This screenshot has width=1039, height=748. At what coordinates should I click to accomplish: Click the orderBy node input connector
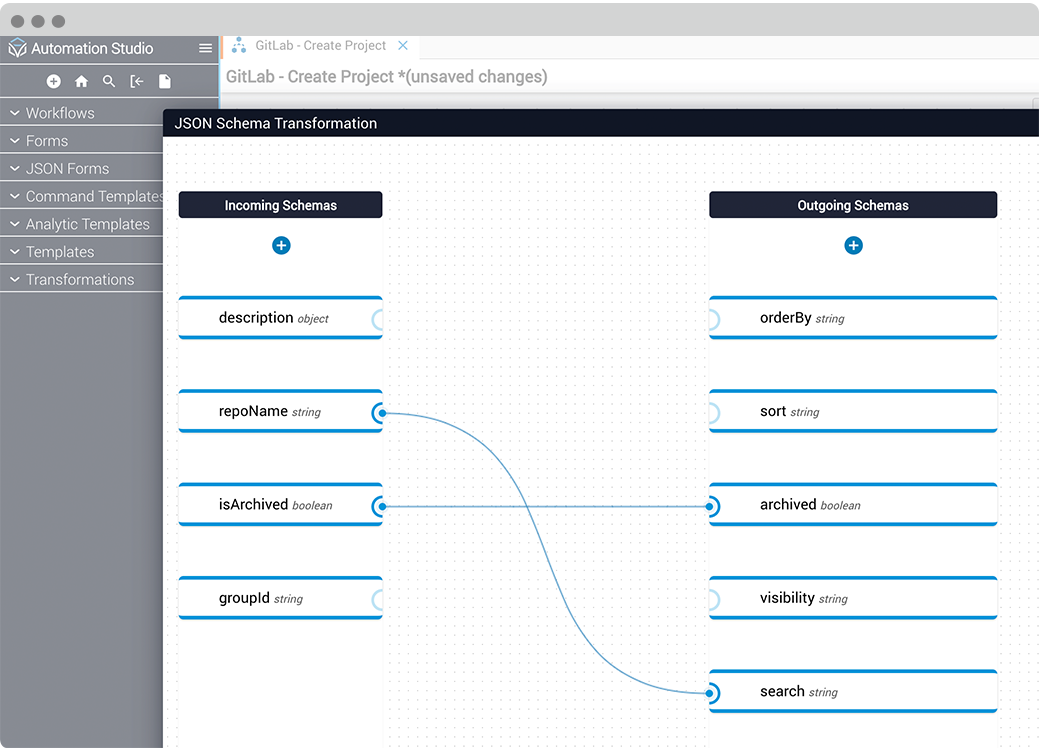pos(714,319)
